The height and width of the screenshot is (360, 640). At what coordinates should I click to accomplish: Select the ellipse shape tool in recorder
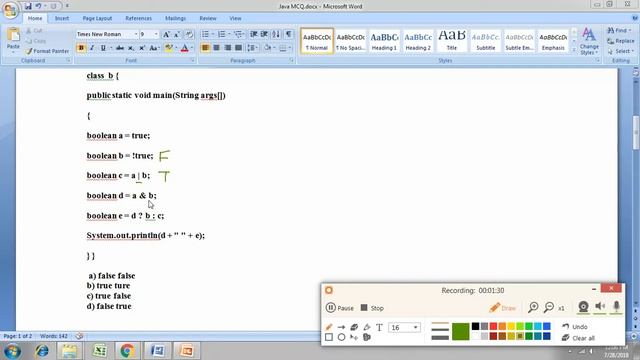click(341, 337)
